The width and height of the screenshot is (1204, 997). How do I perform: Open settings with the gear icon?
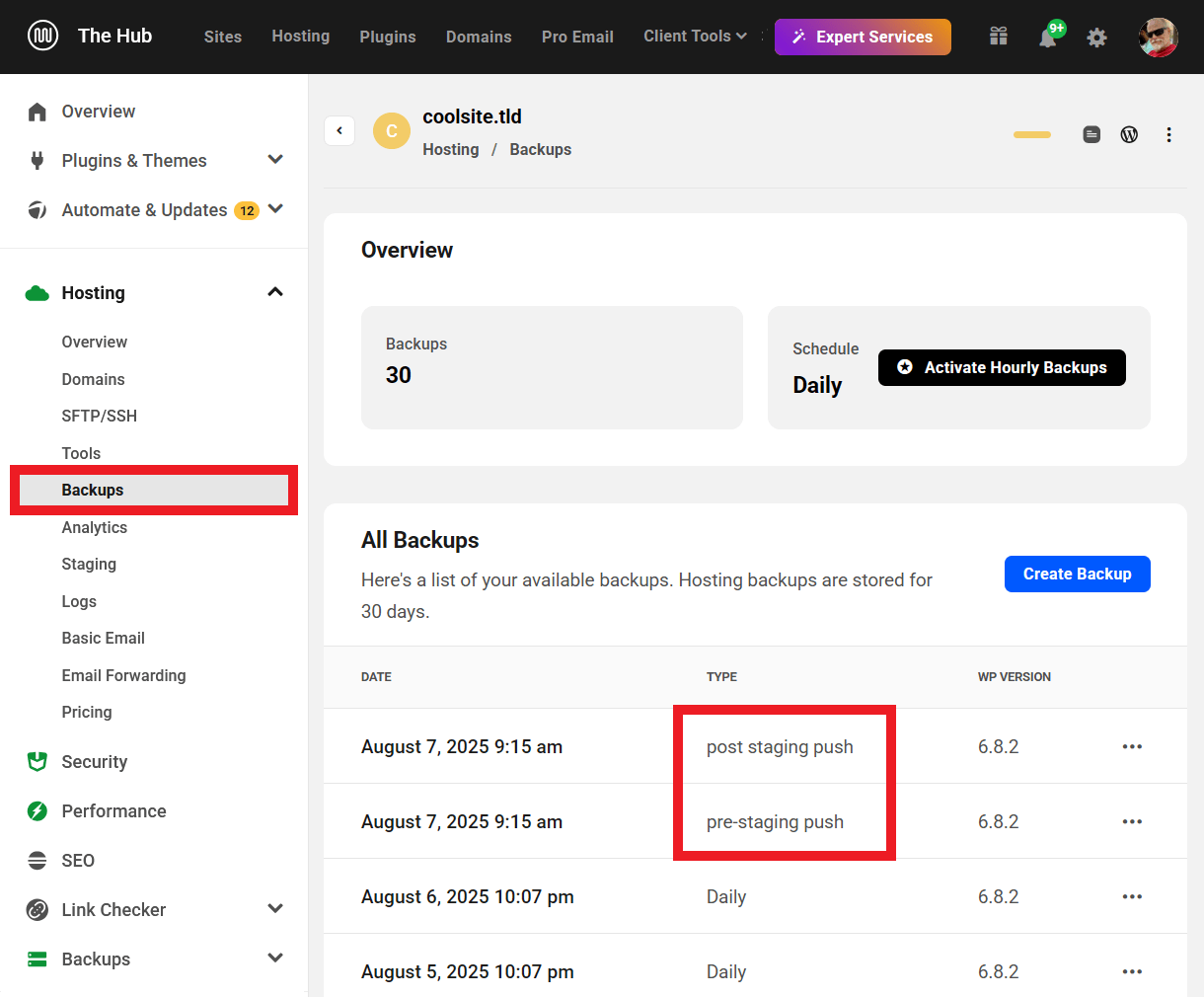(x=1096, y=37)
